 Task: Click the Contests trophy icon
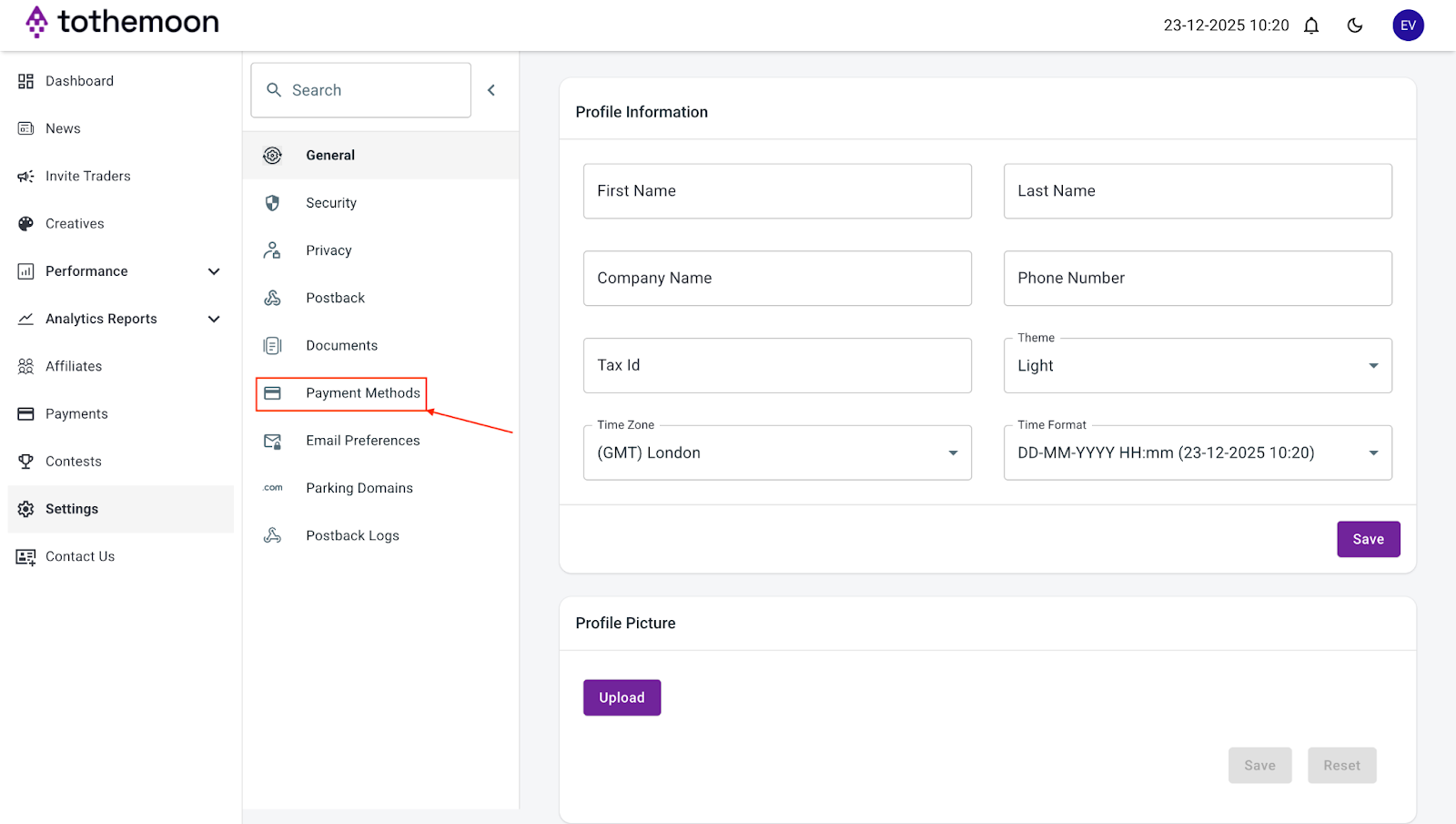(25, 462)
